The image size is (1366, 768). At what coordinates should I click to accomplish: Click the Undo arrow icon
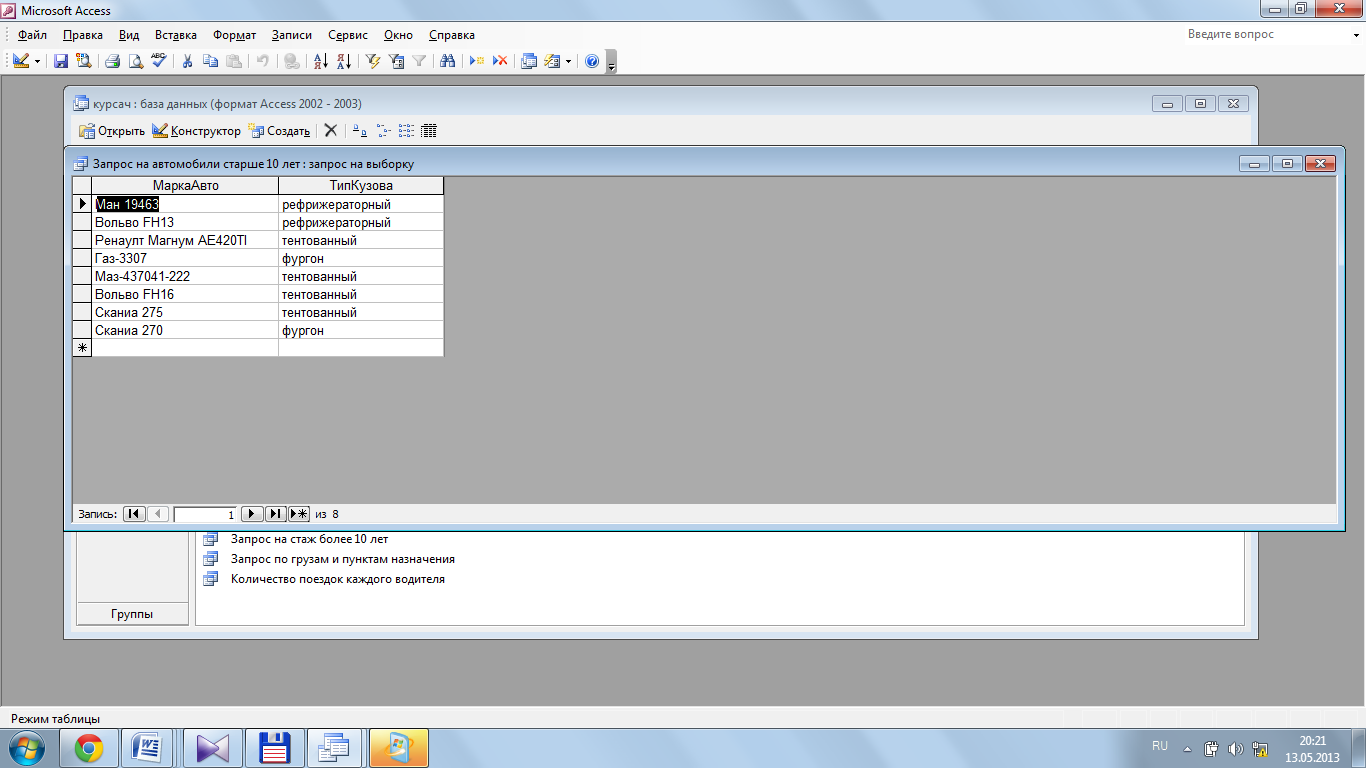pyautogui.click(x=262, y=61)
